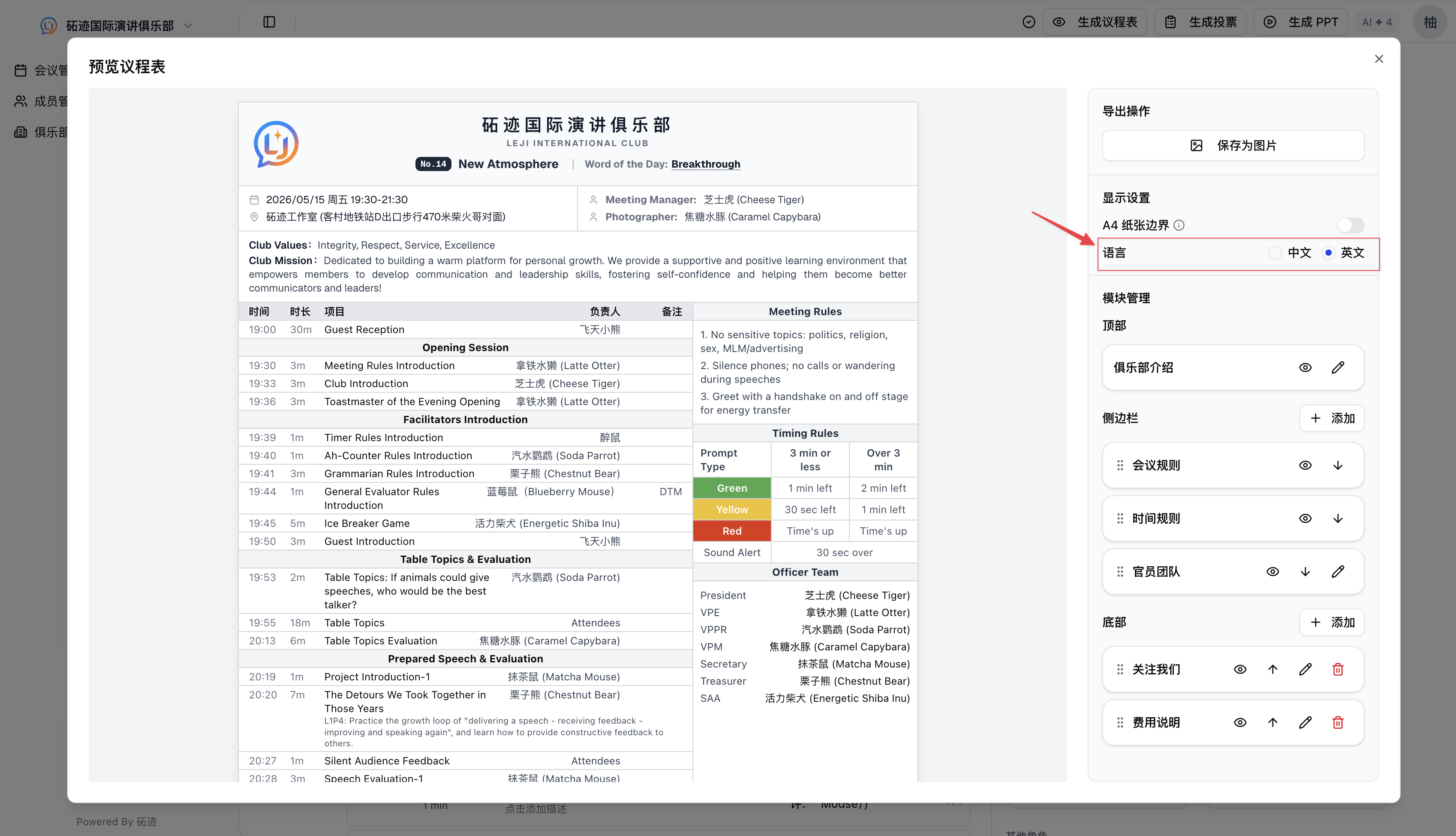Click the Treasurer row in Officer Team
Viewport: 1456px width, 836px height.
coord(805,681)
